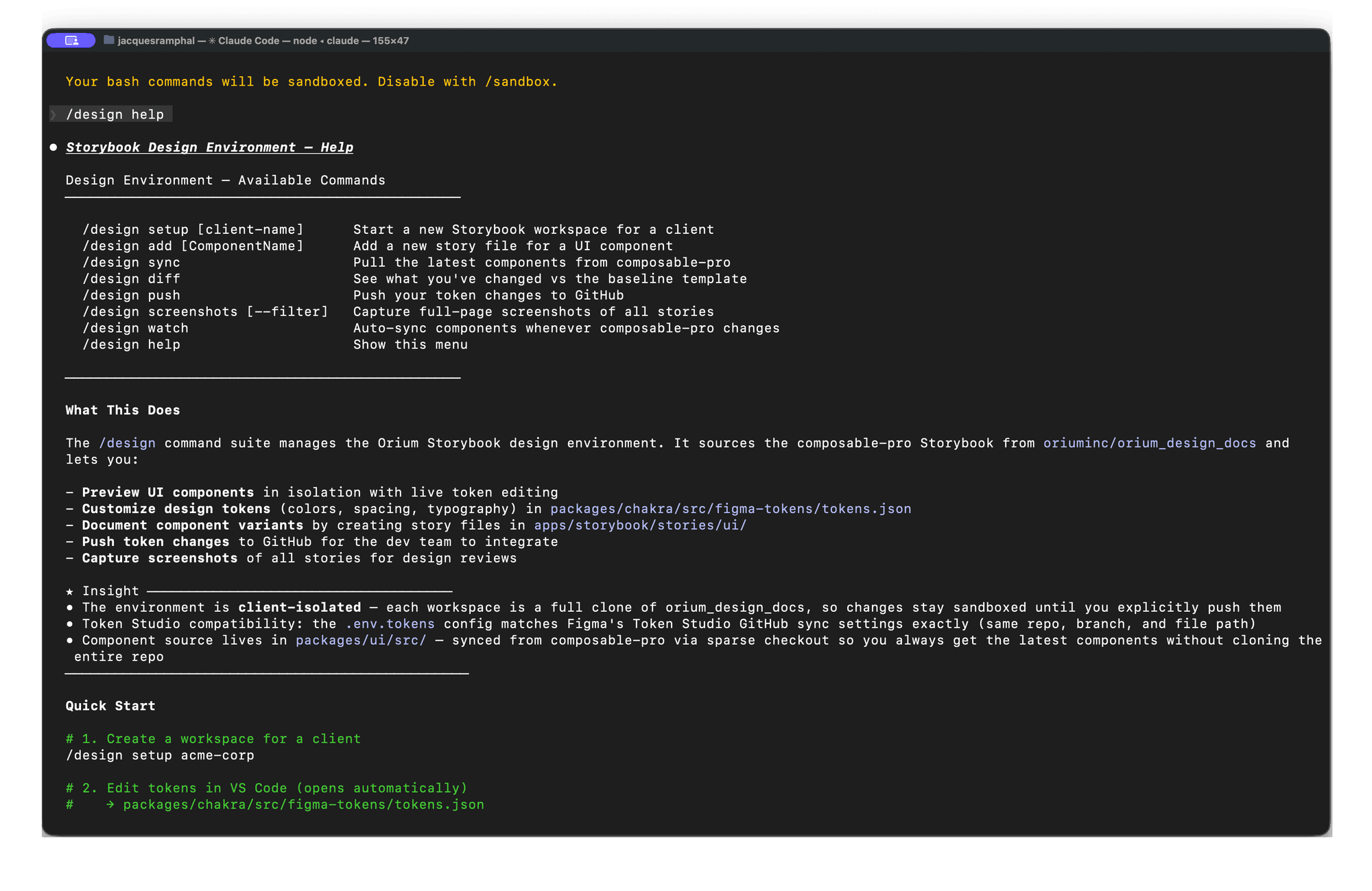1372x891 pixels.
Task: Open the packages/ui/src/ path
Action: (361, 641)
